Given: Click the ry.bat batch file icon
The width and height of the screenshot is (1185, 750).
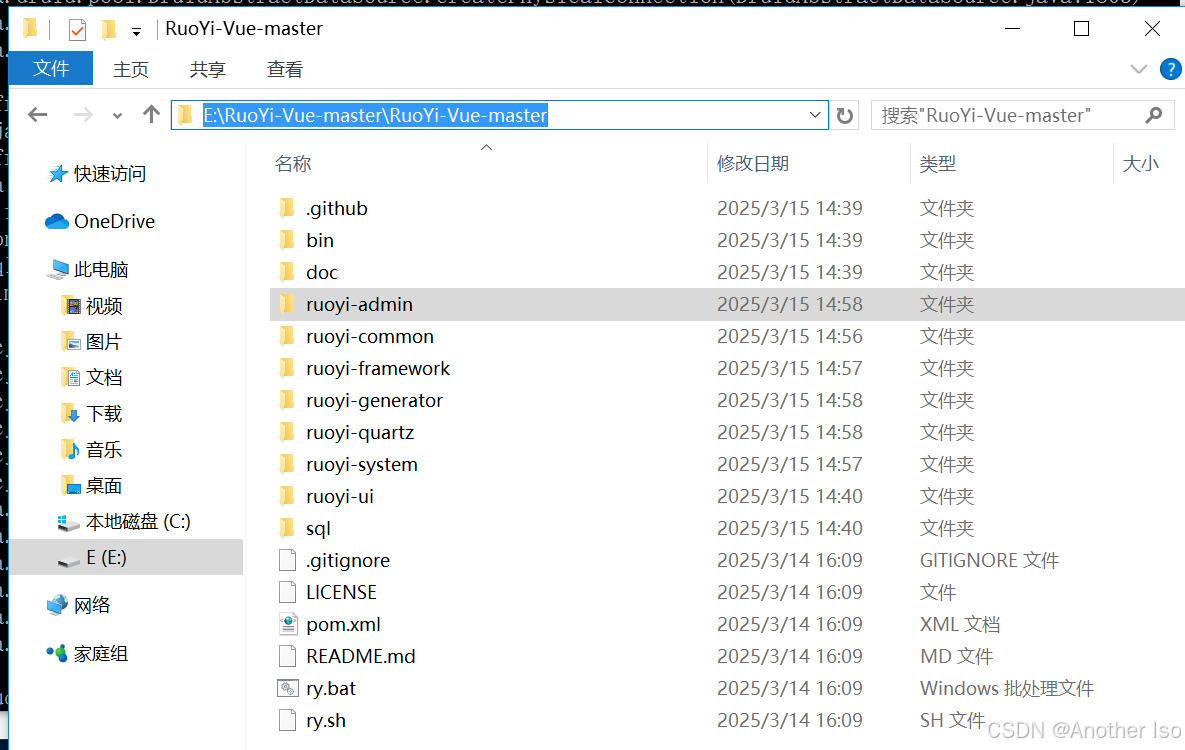Looking at the screenshot, I should pos(288,688).
